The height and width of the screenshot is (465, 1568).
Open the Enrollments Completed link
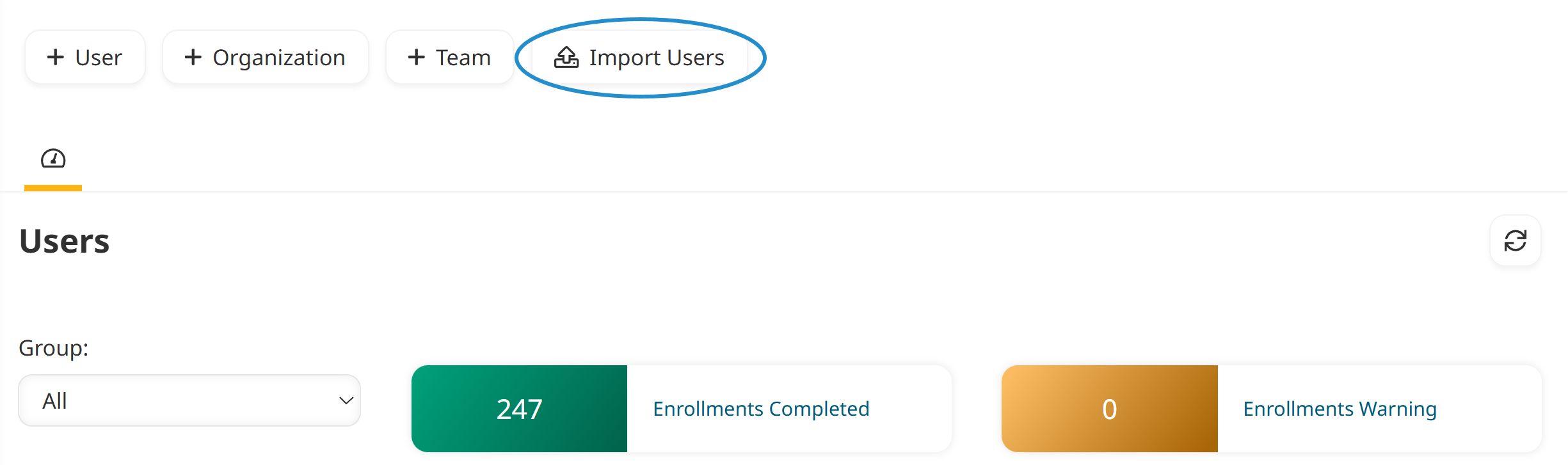coord(761,409)
